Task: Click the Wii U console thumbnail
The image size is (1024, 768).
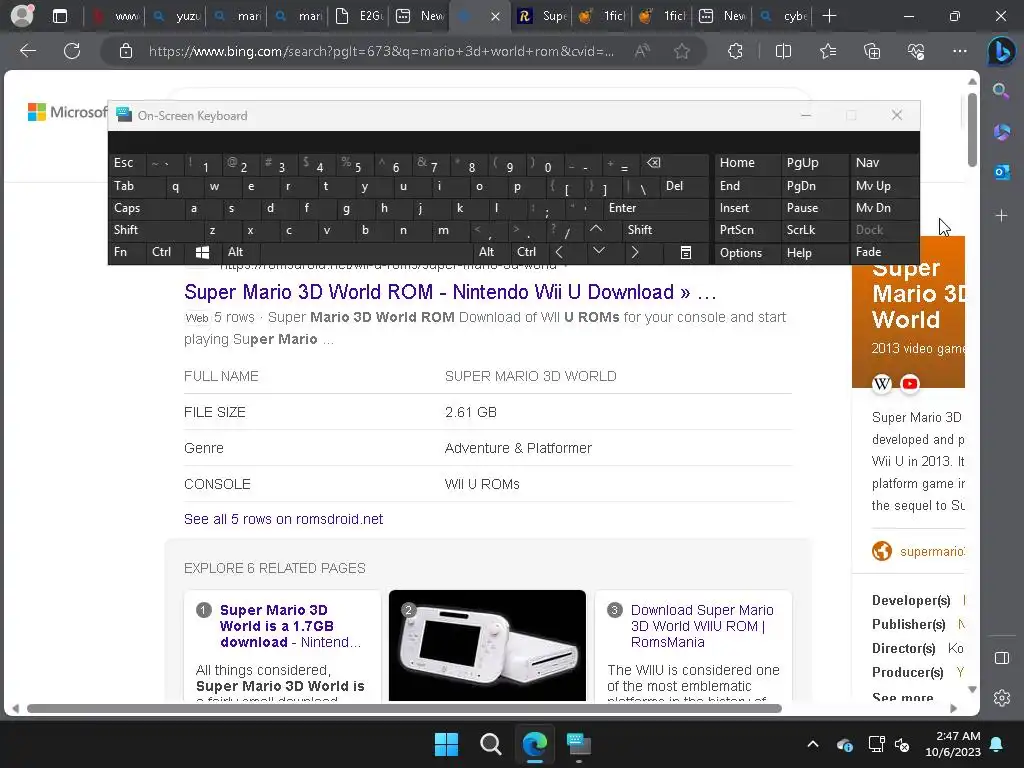Action: (x=487, y=645)
